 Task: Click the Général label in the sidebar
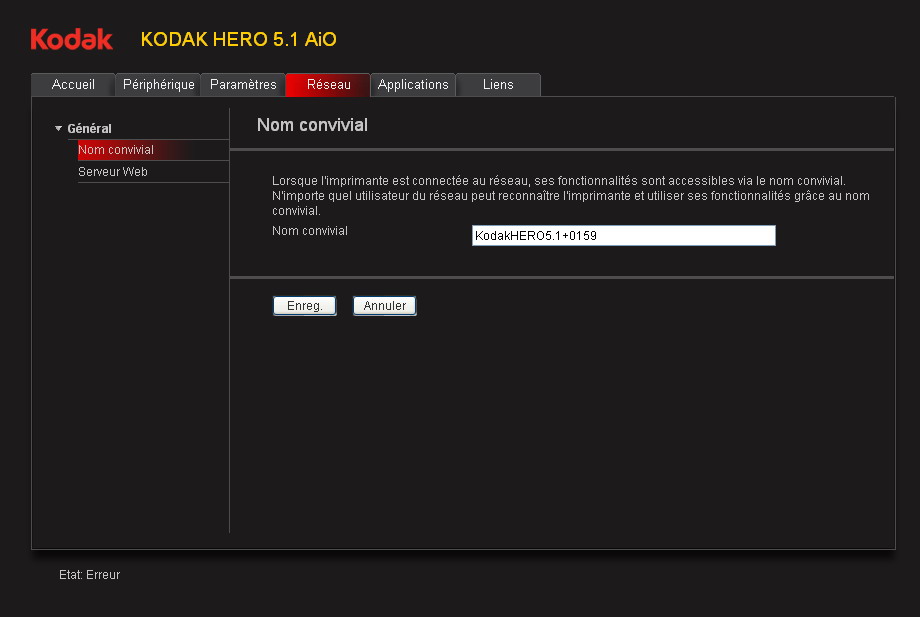point(89,128)
